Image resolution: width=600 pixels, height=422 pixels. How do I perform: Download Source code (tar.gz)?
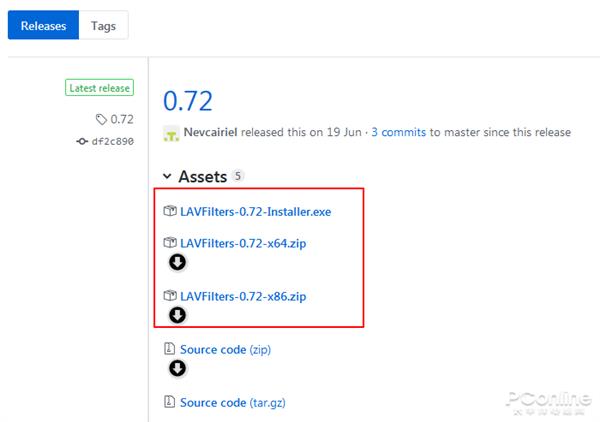(233, 402)
